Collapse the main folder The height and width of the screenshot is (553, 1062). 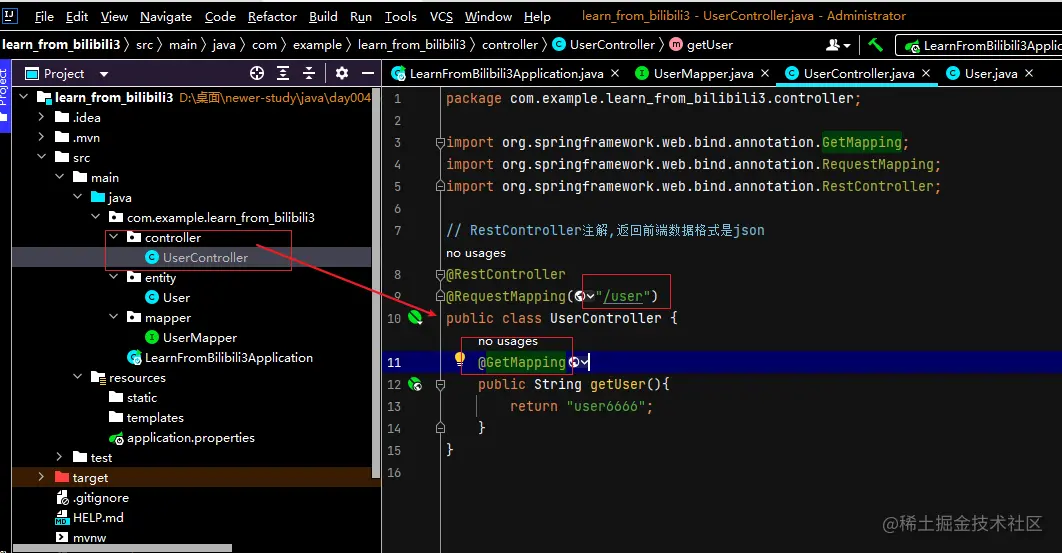(x=60, y=177)
